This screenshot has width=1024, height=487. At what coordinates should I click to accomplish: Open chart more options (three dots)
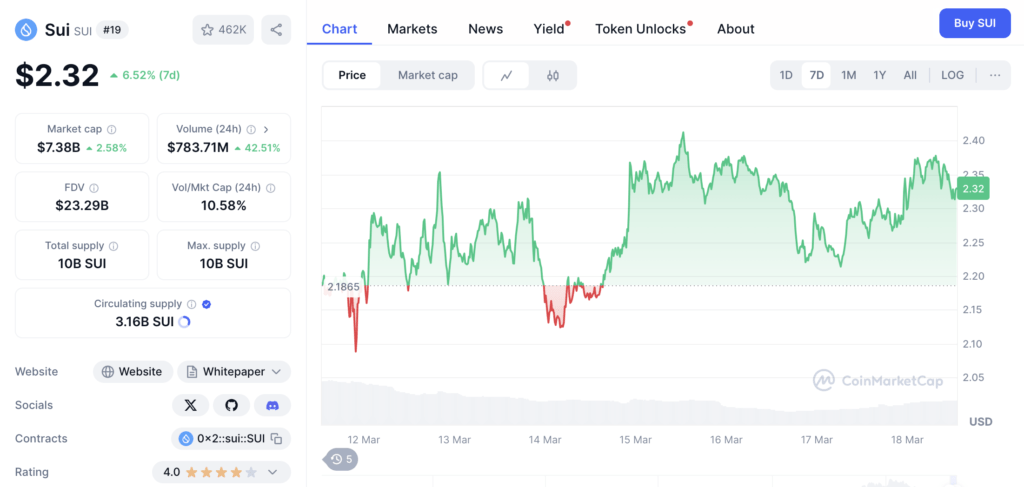tap(995, 75)
